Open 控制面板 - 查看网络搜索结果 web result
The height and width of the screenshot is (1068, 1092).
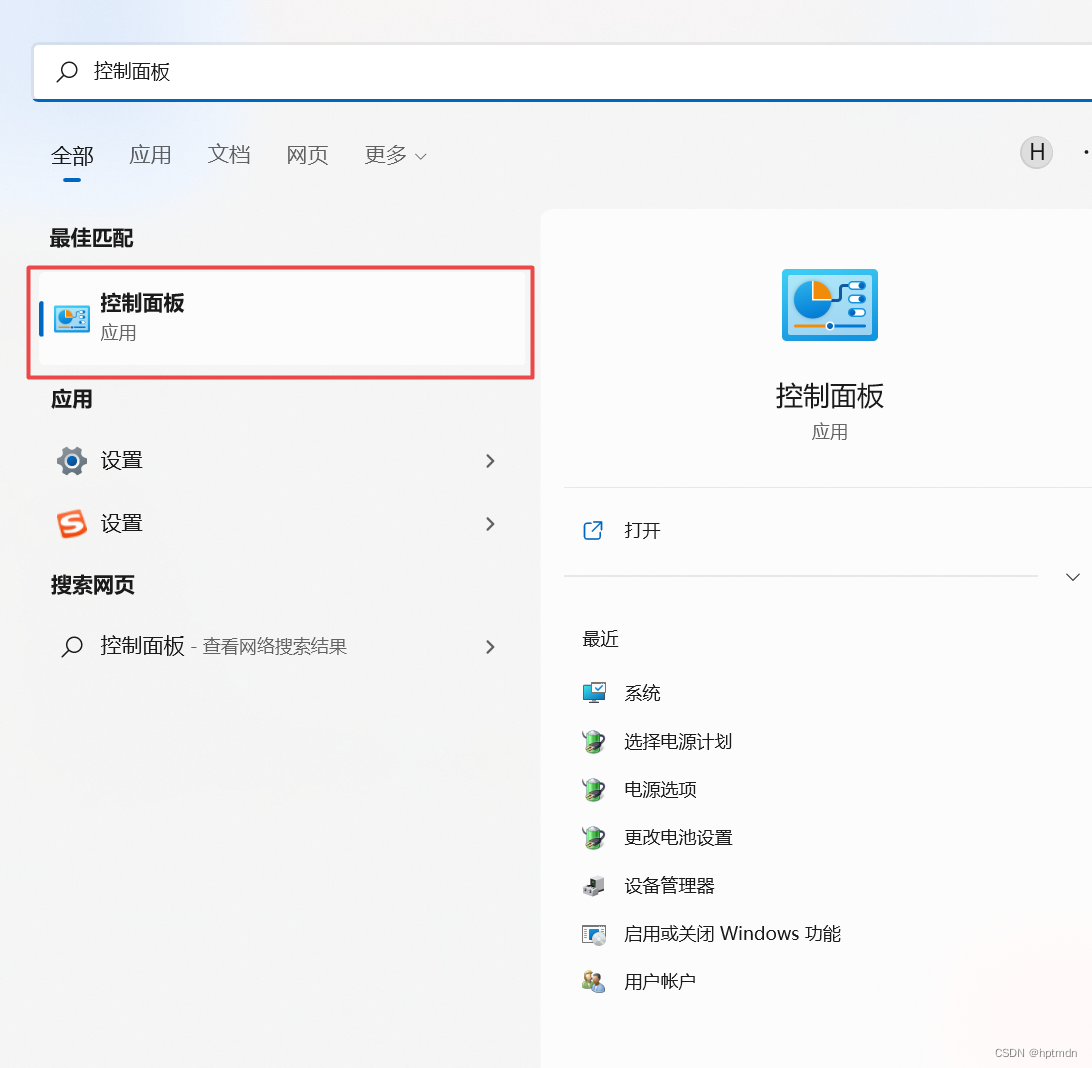point(281,647)
